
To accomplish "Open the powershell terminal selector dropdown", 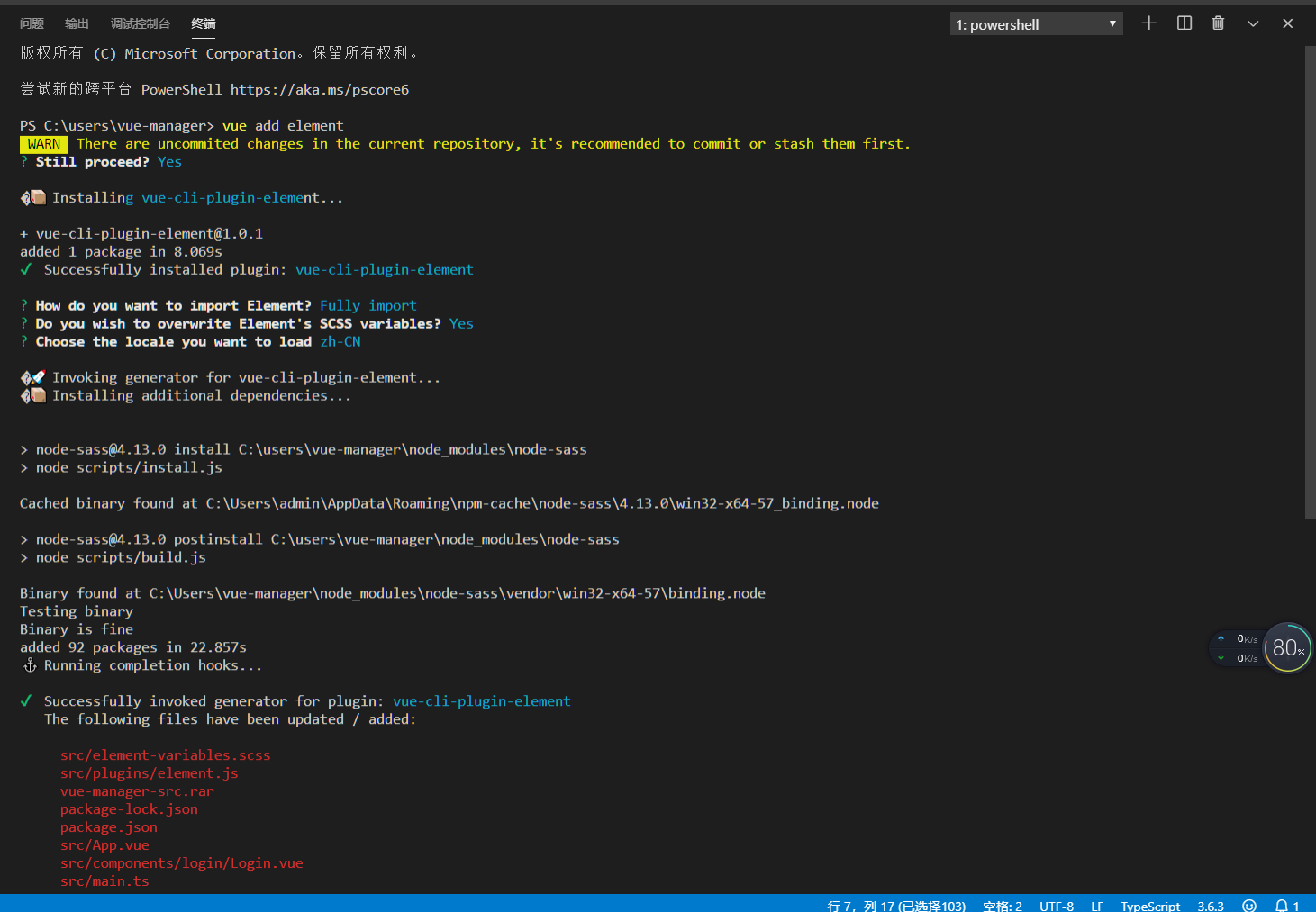I will [1036, 24].
